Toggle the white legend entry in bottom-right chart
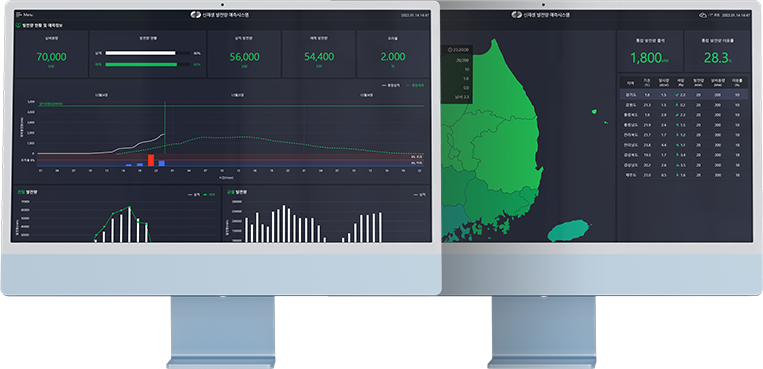Viewport: 763px width, 369px height. click(x=420, y=195)
